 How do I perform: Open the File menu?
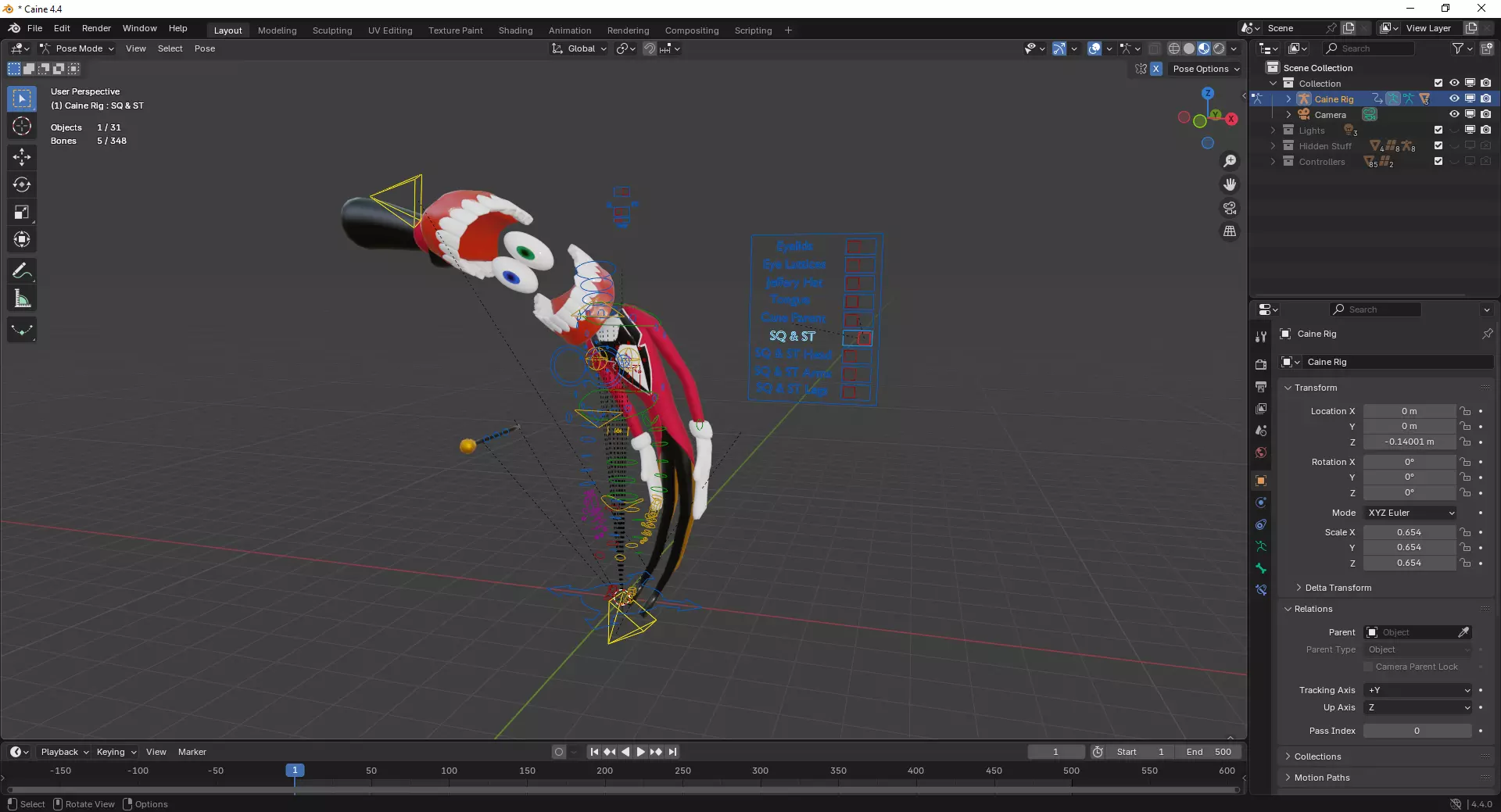point(34,28)
